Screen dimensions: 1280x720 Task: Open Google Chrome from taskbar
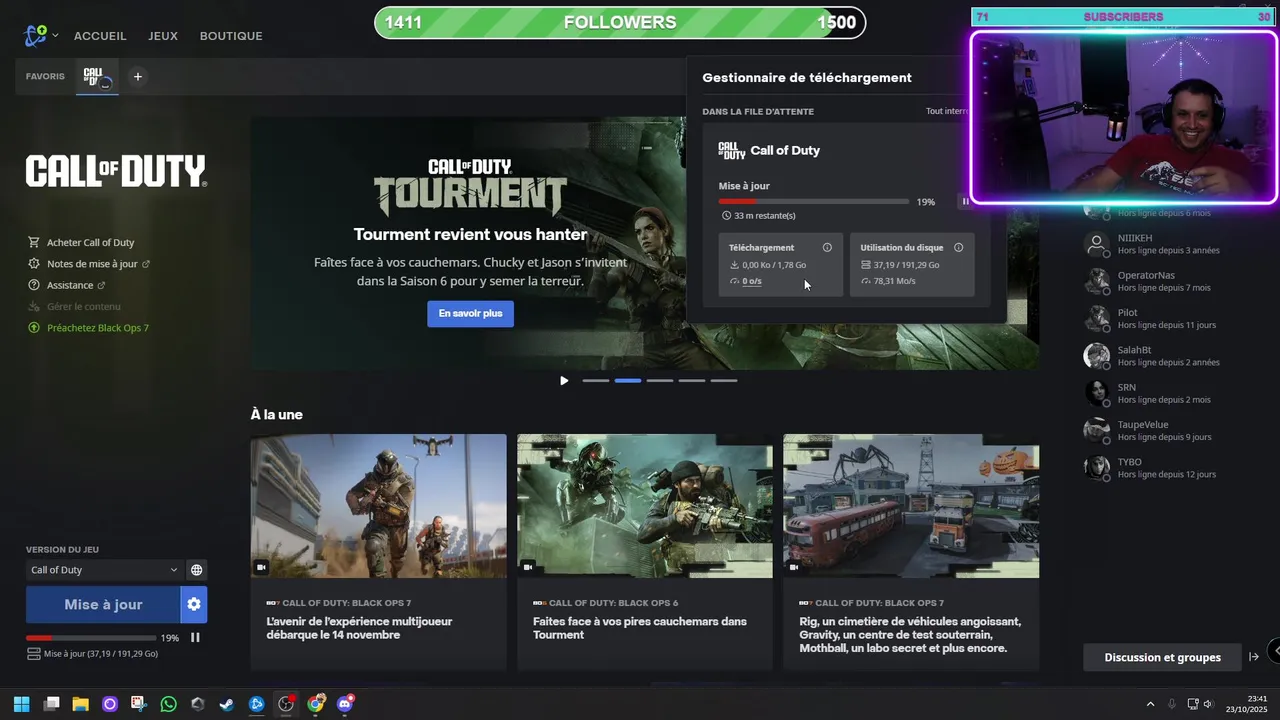coord(315,704)
